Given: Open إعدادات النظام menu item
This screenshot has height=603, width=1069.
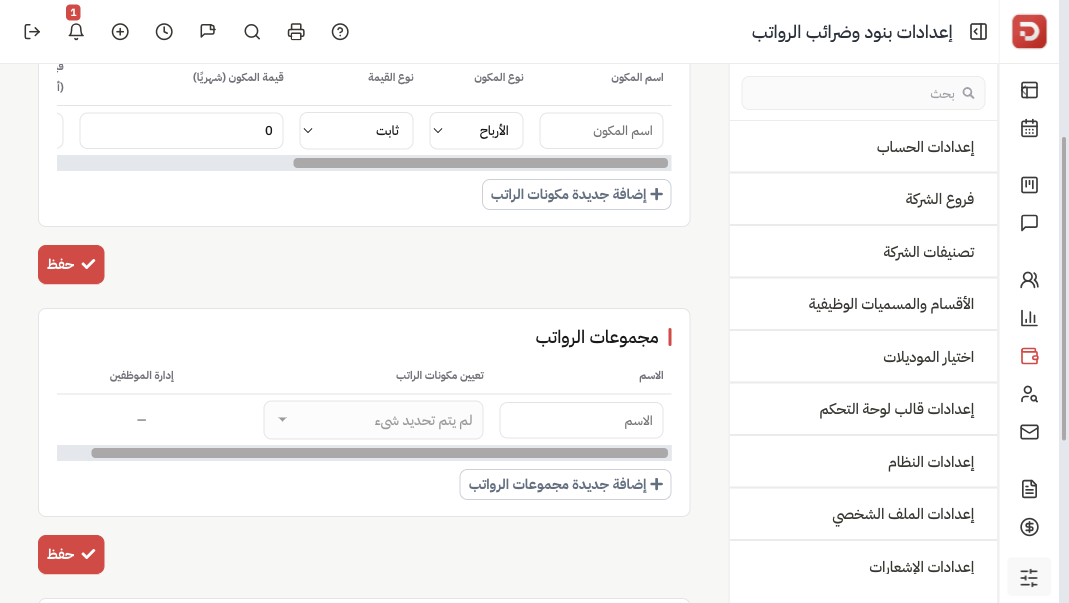Looking at the screenshot, I should pyautogui.click(x=863, y=462).
